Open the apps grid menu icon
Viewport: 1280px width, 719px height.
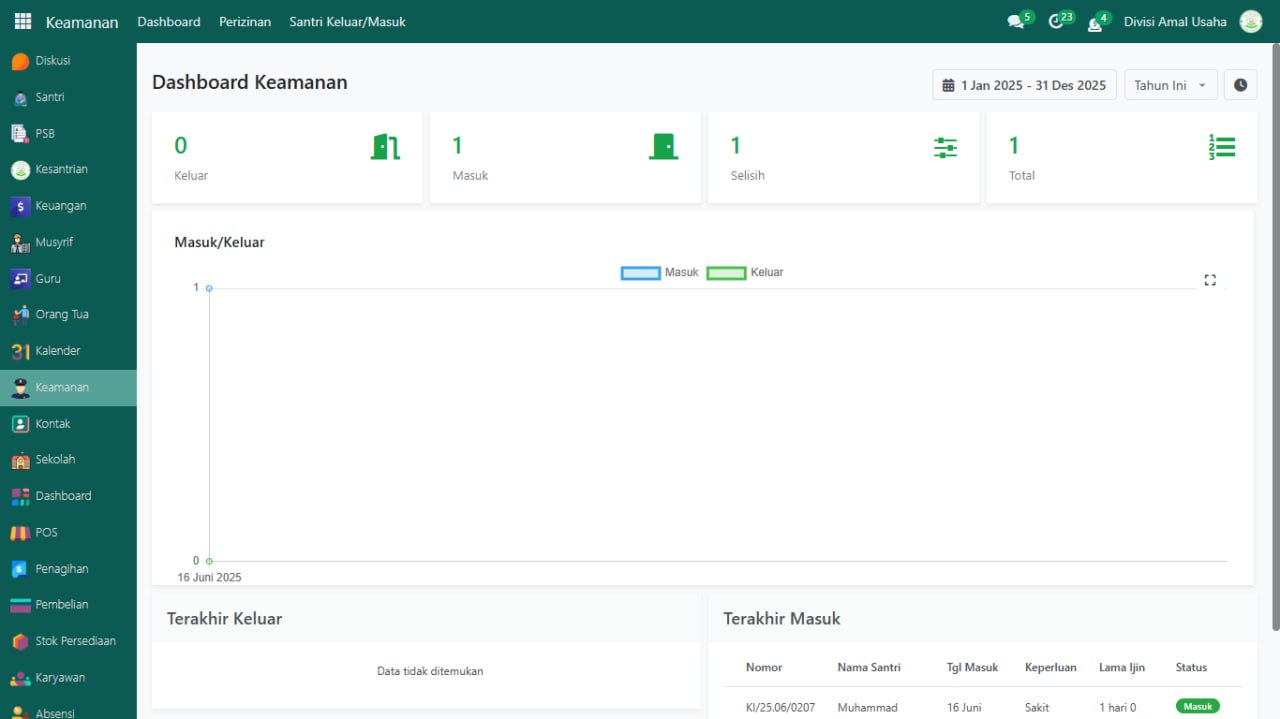click(x=22, y=21)
